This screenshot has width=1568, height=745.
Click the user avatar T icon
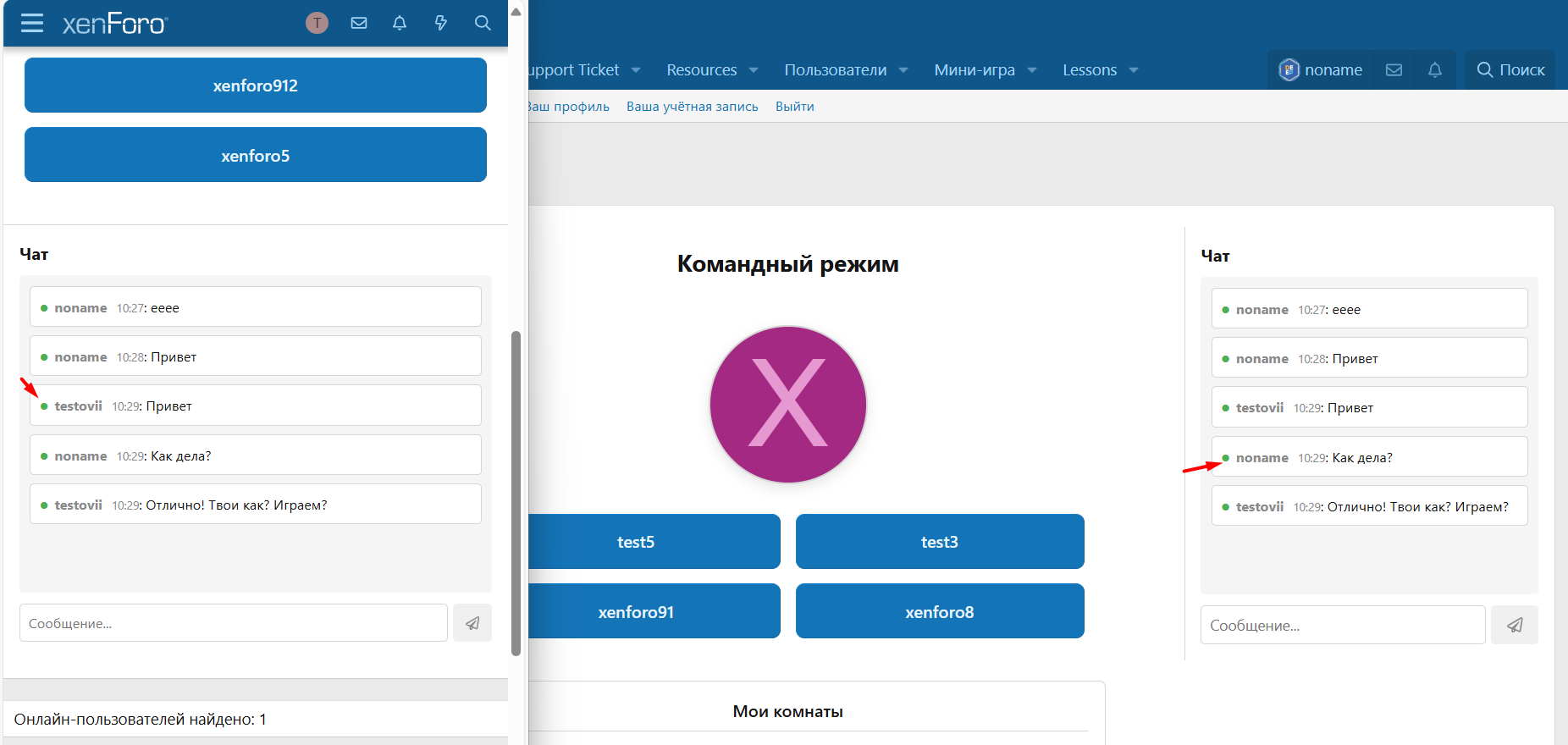(317, 23)
